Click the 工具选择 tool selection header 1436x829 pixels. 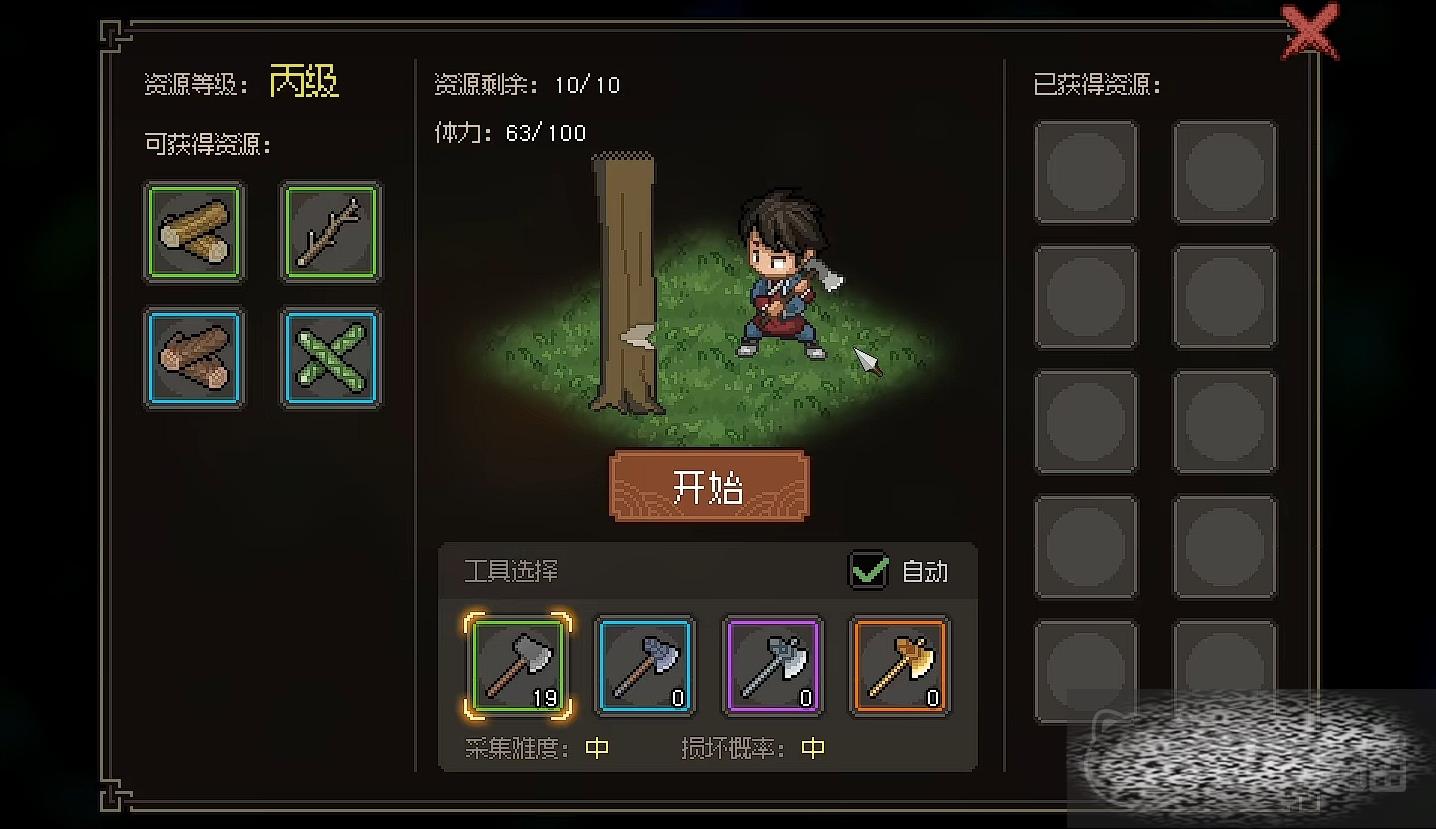coord(511,572)
